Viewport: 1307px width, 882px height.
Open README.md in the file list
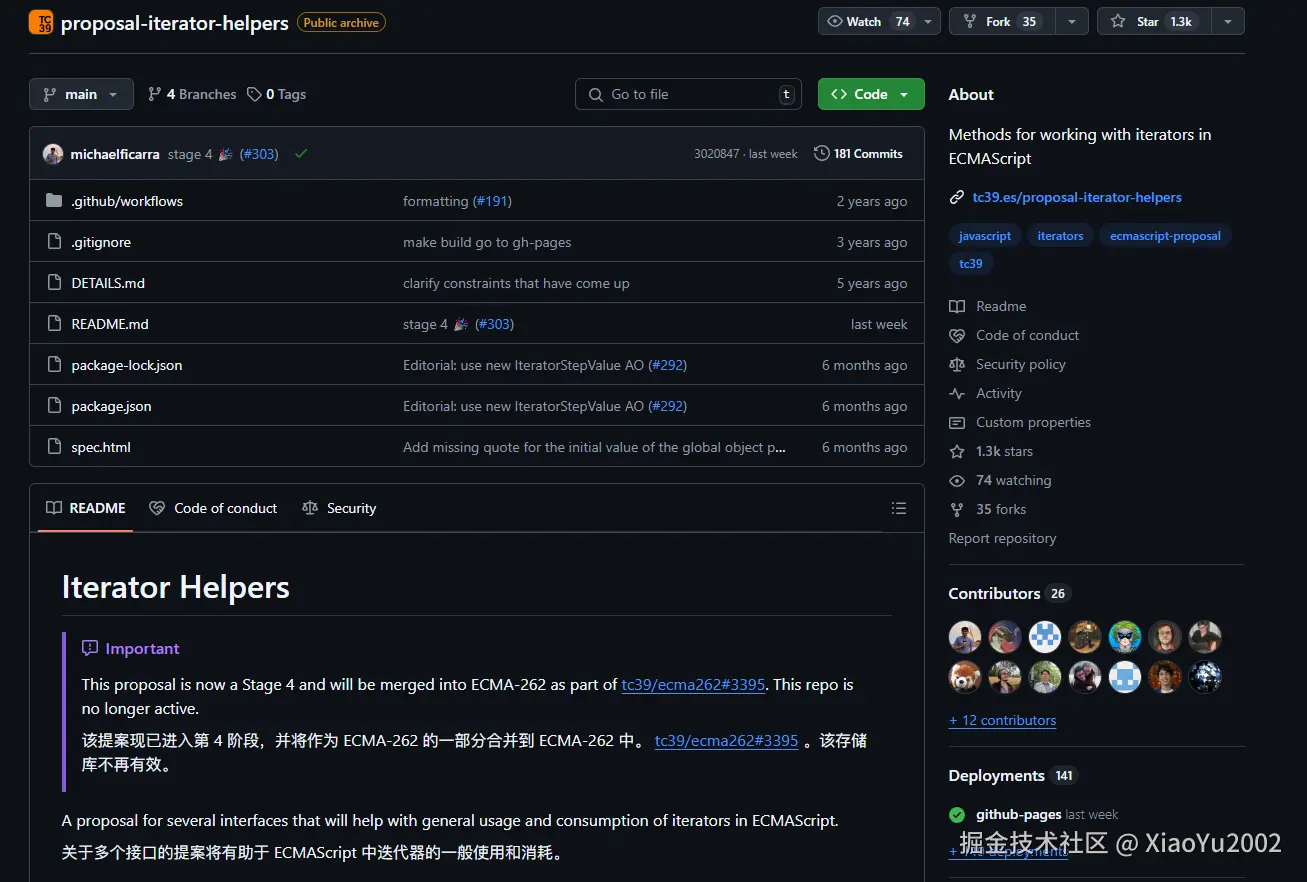click(x=110, y=324)
